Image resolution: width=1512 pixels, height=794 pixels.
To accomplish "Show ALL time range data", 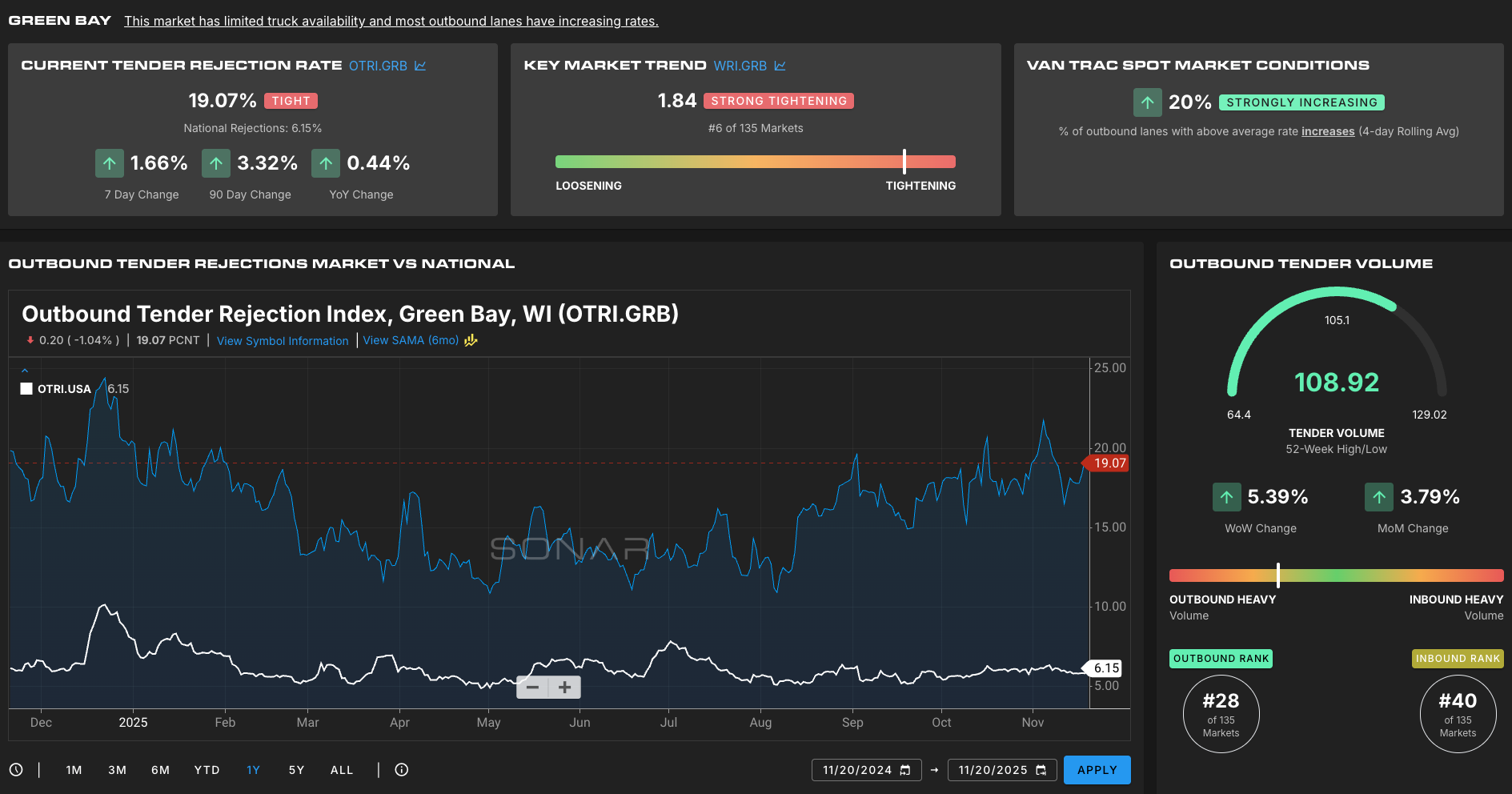I will click(x=342, y=770).
